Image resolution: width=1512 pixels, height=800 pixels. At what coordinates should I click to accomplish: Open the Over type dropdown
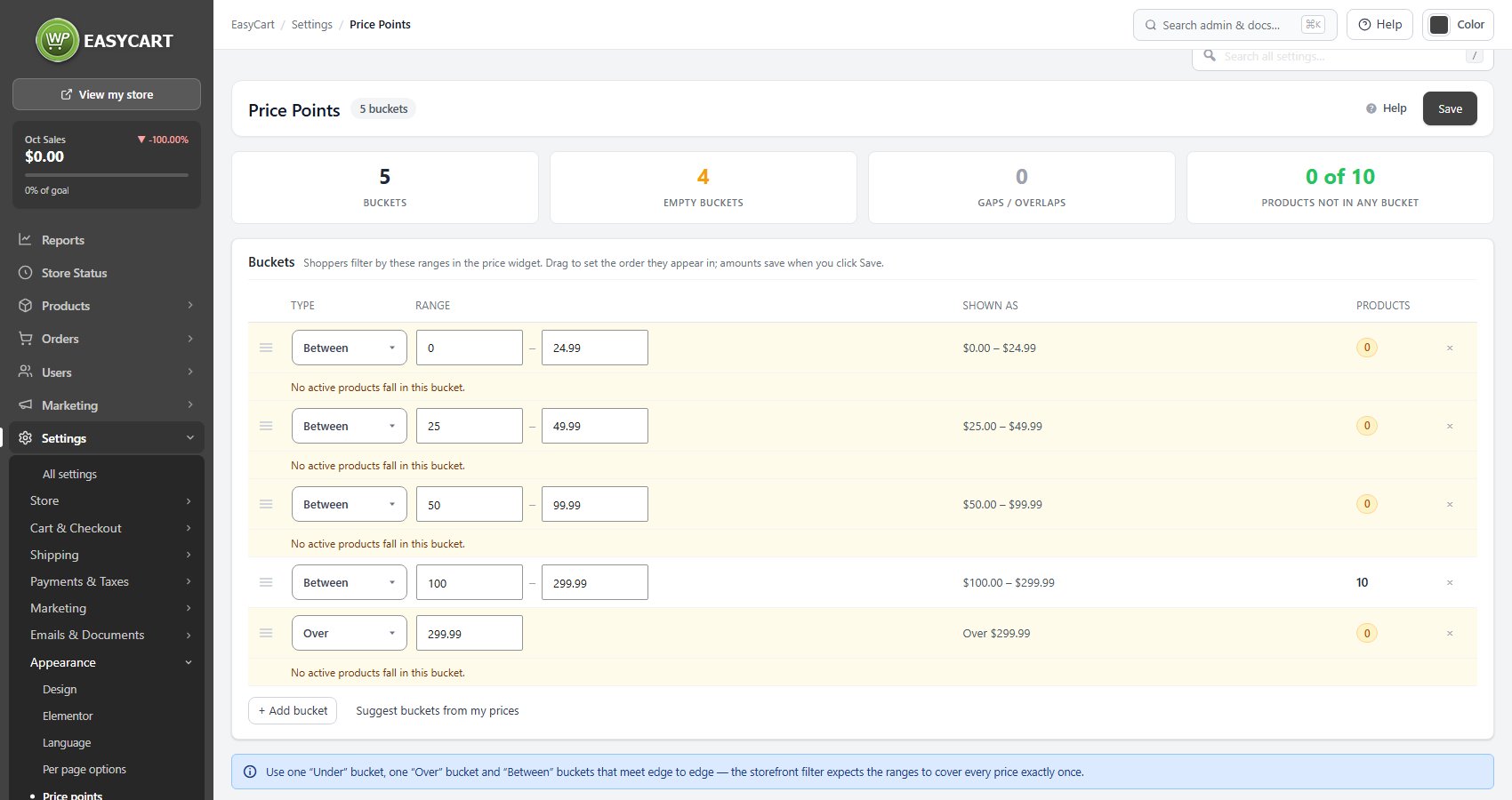click(x=350, y=633)
